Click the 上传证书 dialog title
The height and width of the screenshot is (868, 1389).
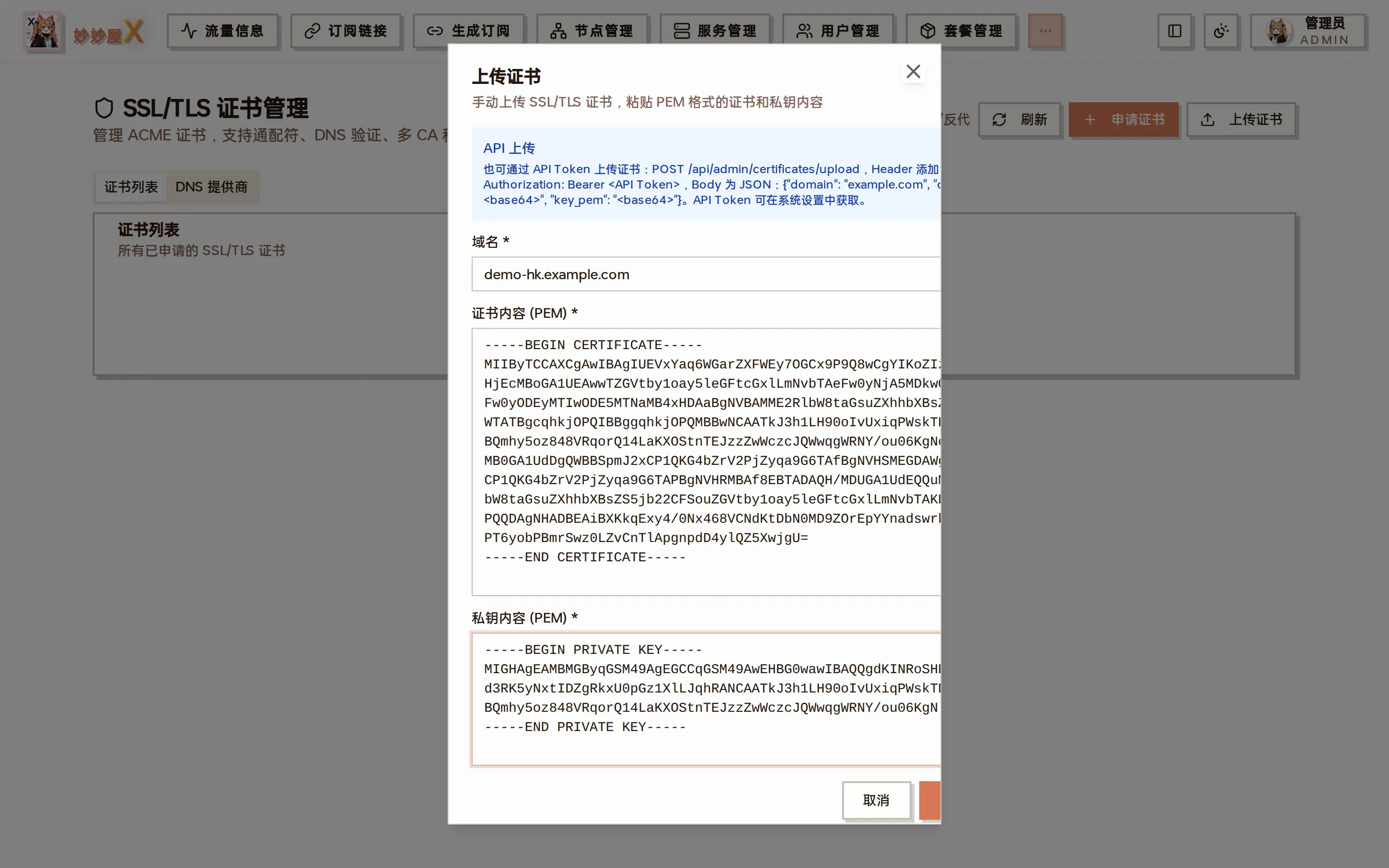click(506, 76)
